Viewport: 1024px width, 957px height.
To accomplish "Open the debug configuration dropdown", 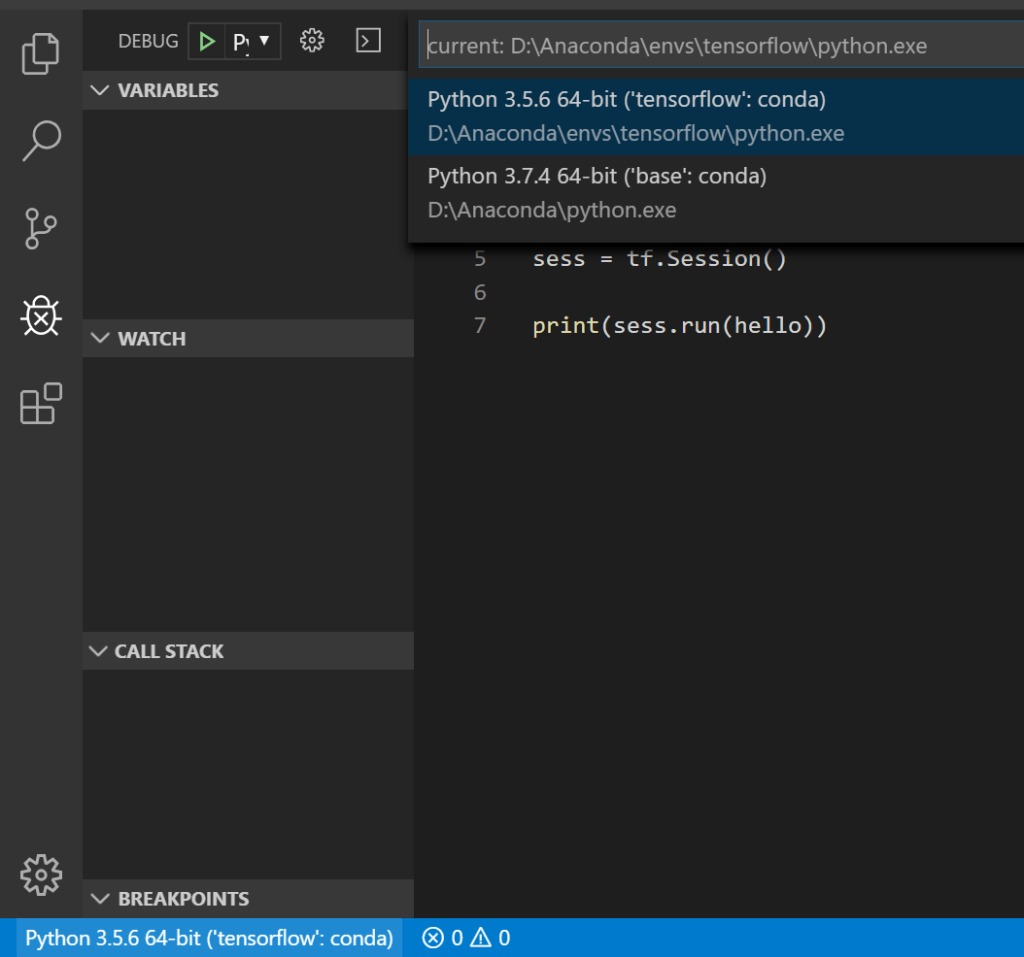I will 253,41.
